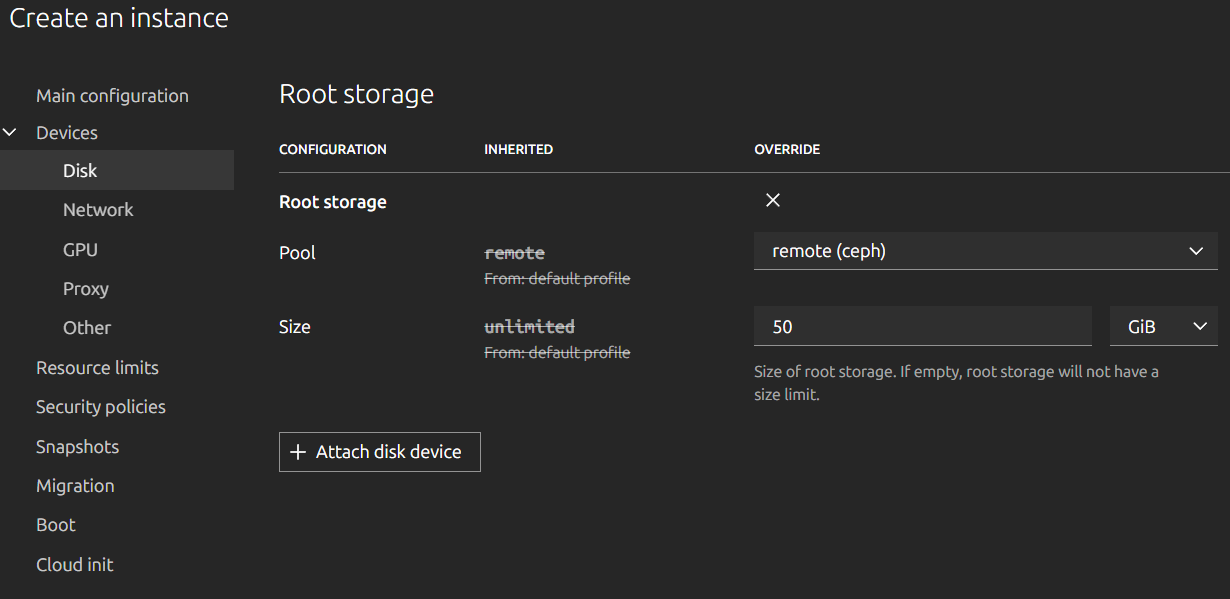Click the bold 'Root storage' row label
Image resolution: width=1230 pixels, height=599 pixels.
(x=333, y=202)
